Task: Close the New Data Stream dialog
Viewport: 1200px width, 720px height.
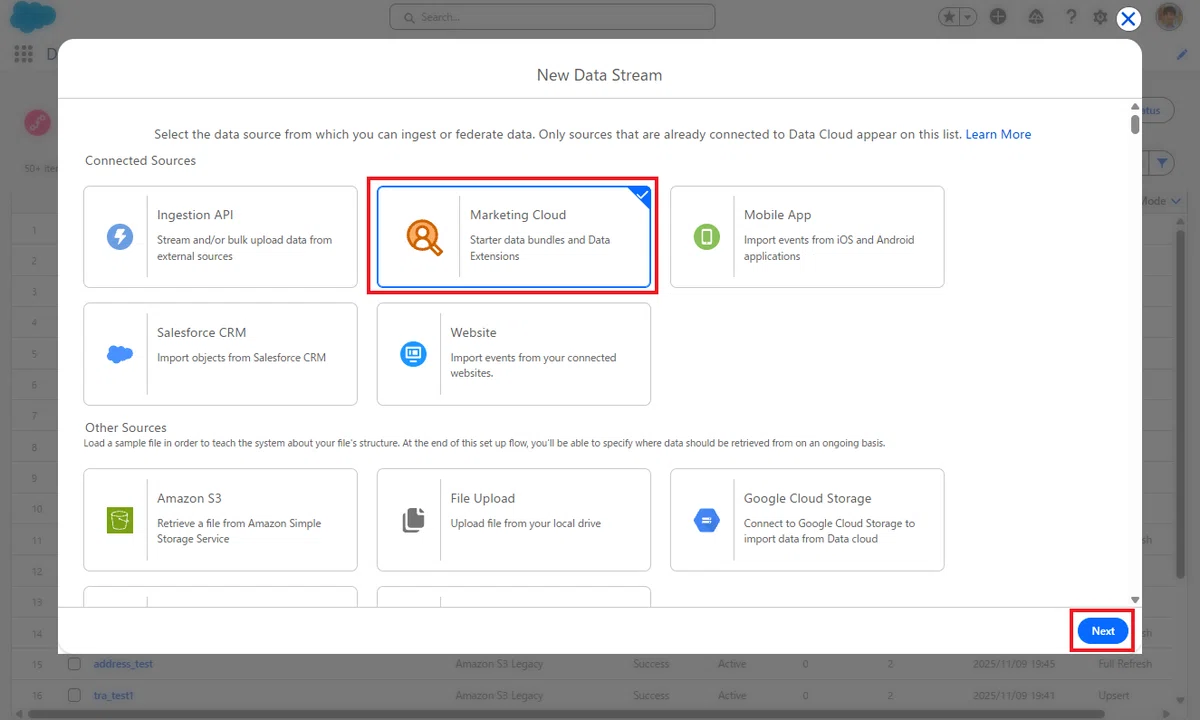Action: (1128, 18)
